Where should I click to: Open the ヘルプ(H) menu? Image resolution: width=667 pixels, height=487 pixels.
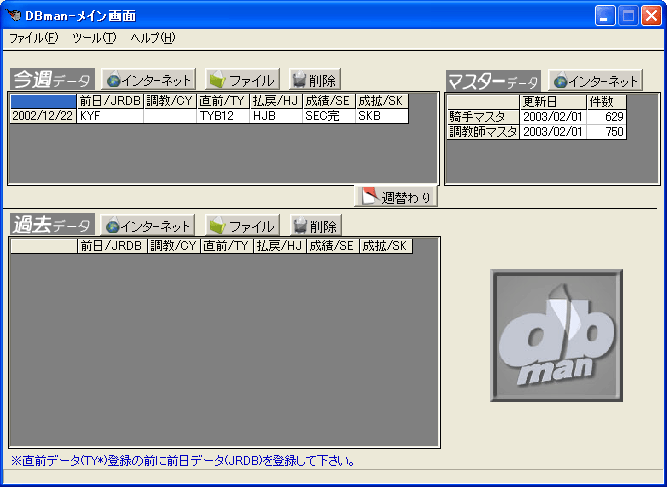click(x=152, y=38)
